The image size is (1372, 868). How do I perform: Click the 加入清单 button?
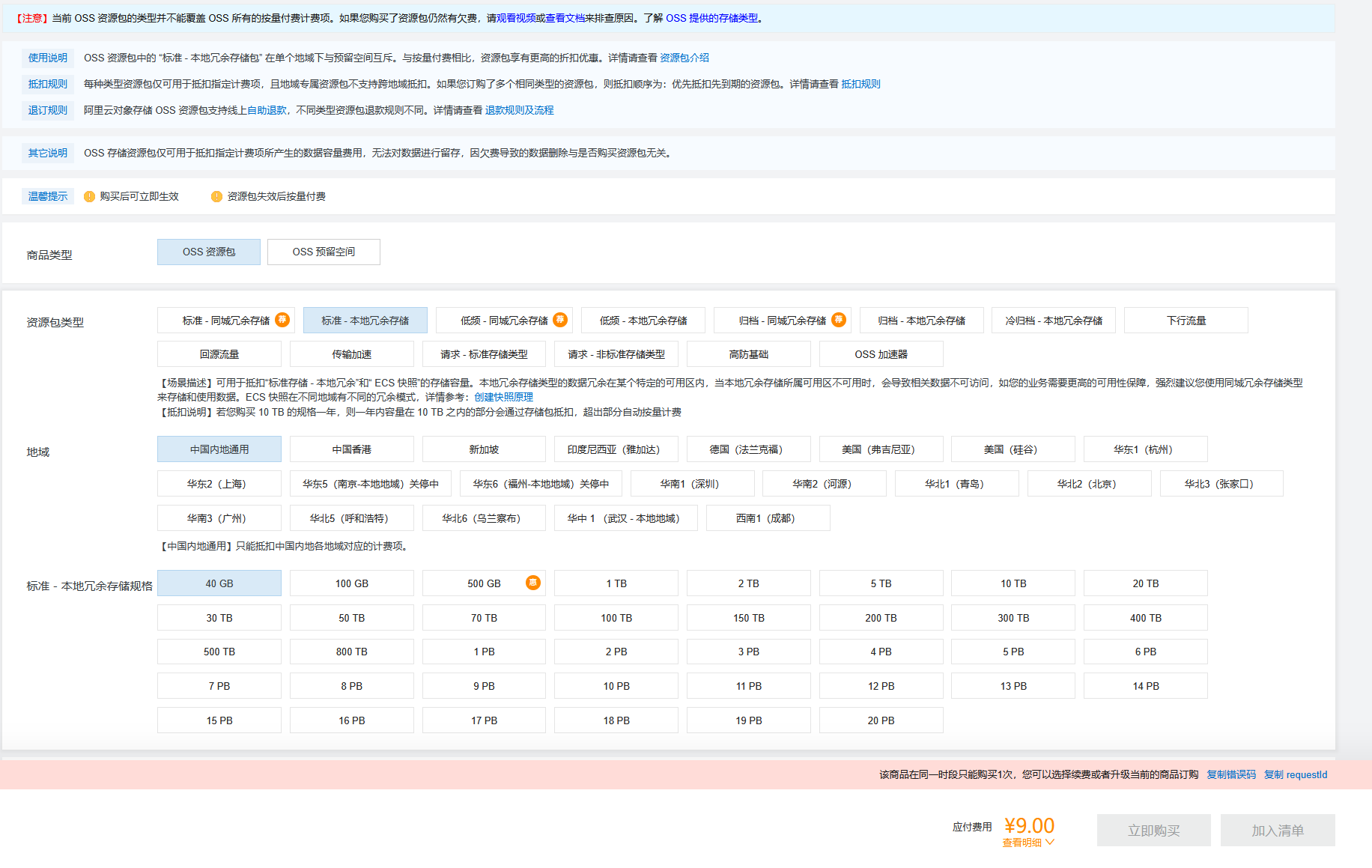click(x=1277, y=831)
